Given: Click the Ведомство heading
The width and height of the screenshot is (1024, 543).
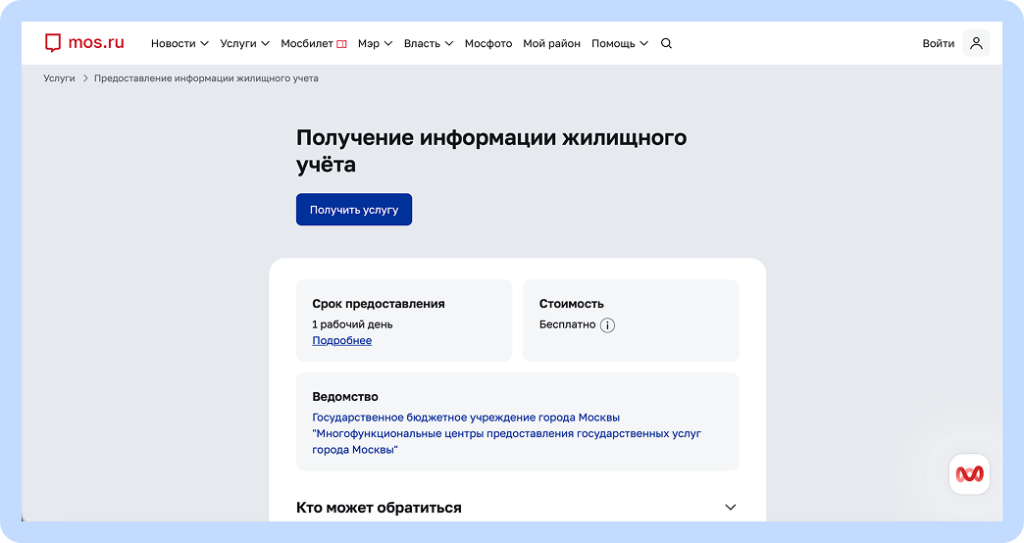Looking at the screenshot, I should [345, 397].
